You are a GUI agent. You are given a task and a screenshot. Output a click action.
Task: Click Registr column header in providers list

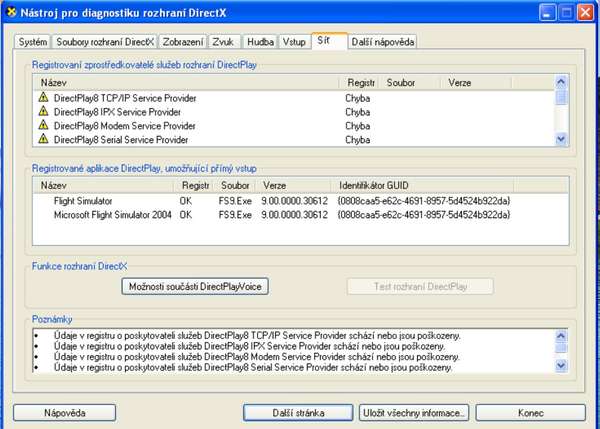click(x=359, y=83)
